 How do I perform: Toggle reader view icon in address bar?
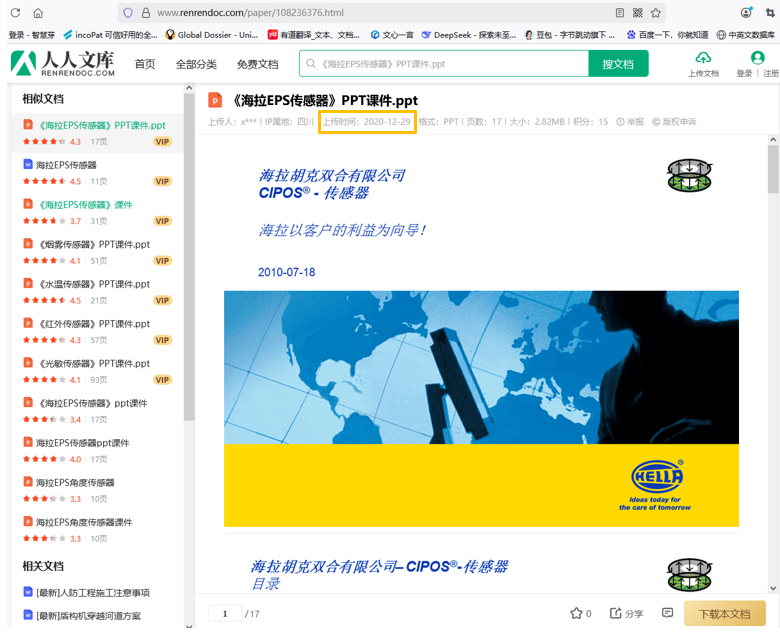pyautogui.click(x=620, y=13)
